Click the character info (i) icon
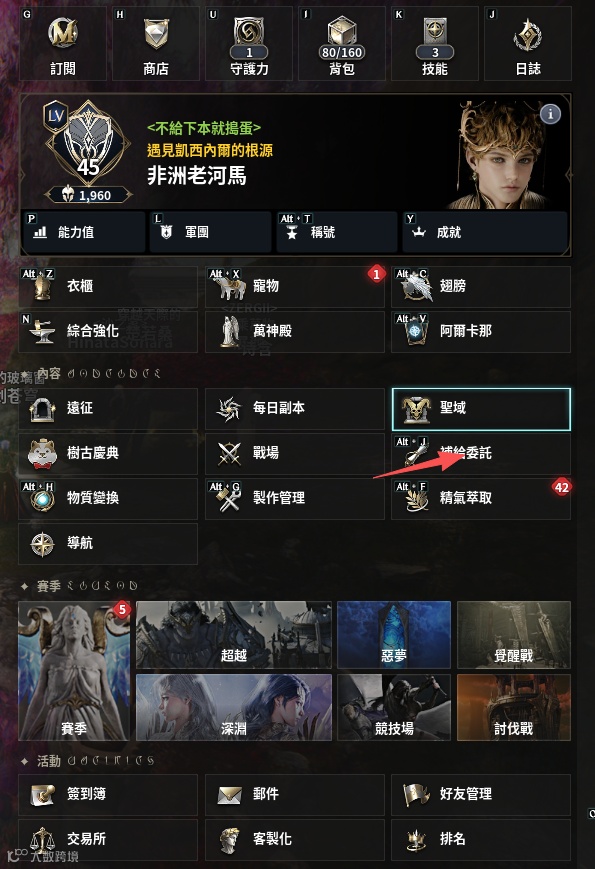595x869 pixels. point(550,114)
